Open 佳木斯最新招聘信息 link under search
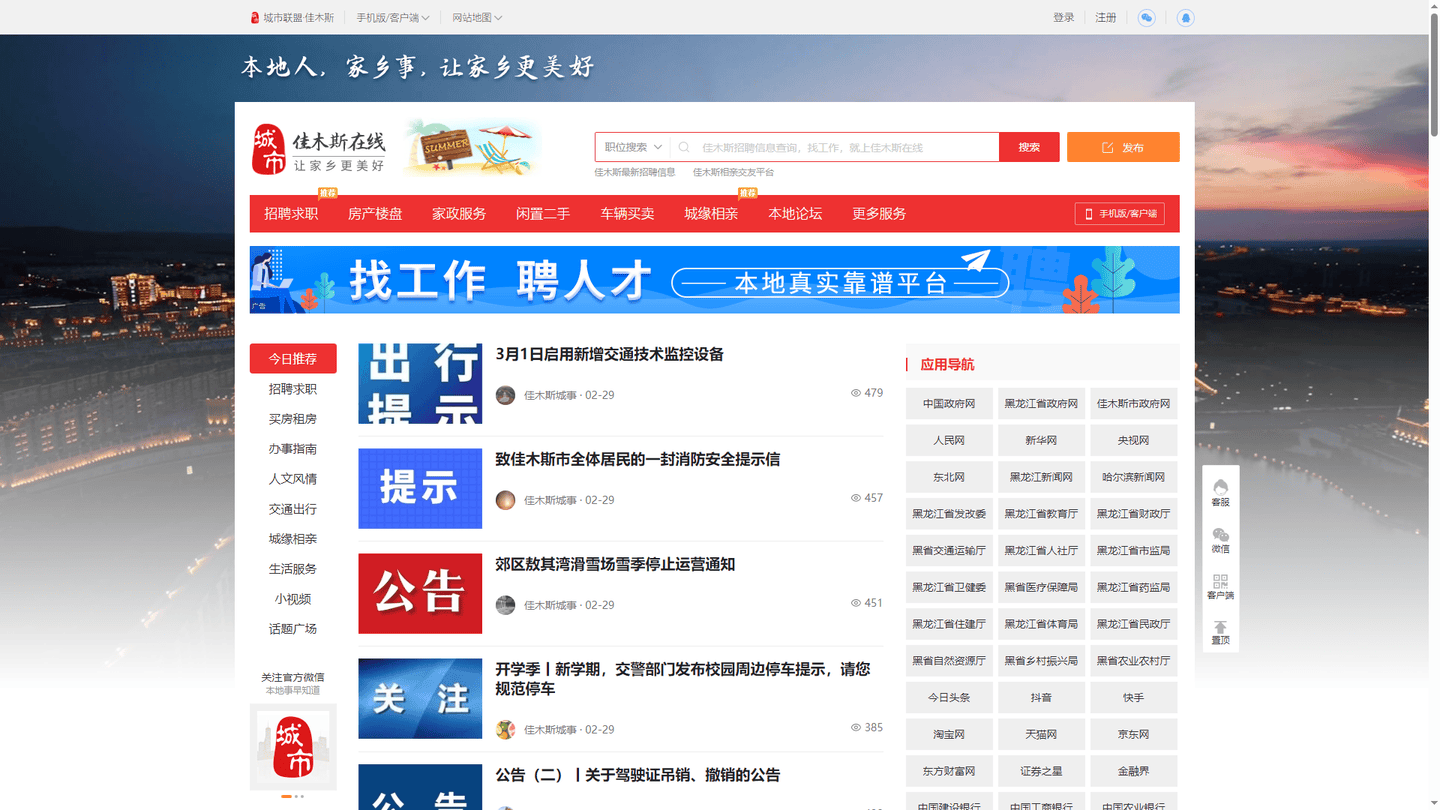 pyautogui.click(x=635, y=172)
